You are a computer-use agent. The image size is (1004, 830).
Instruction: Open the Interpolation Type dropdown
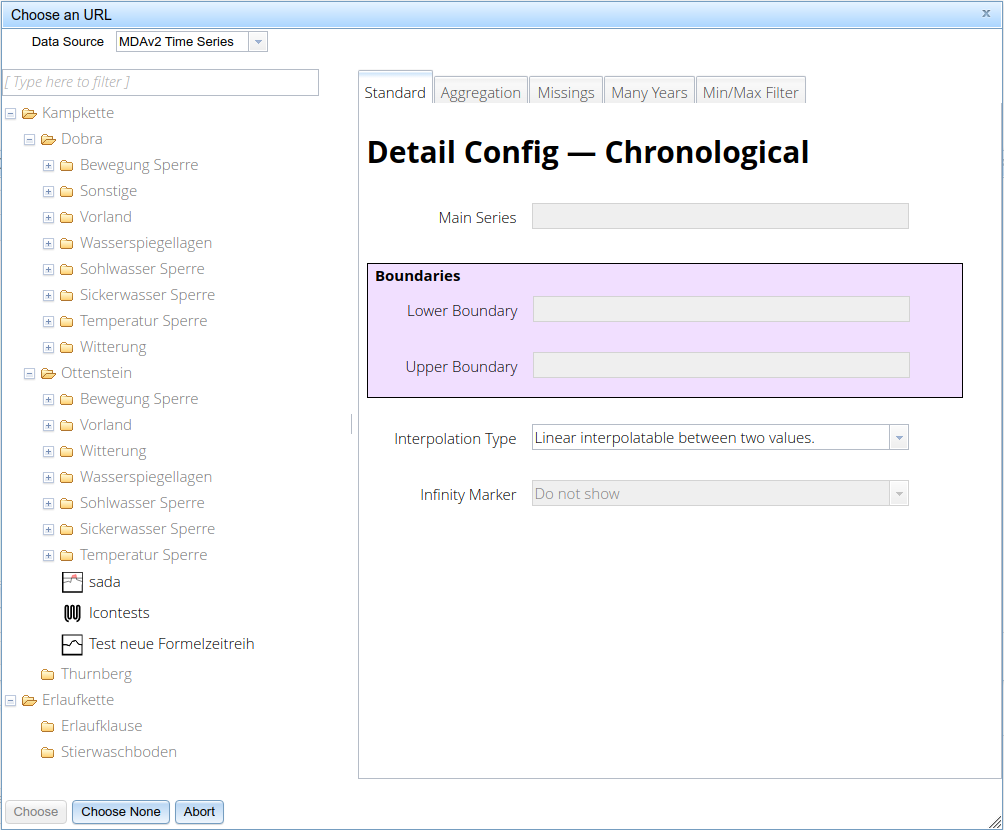pos(898,438)
